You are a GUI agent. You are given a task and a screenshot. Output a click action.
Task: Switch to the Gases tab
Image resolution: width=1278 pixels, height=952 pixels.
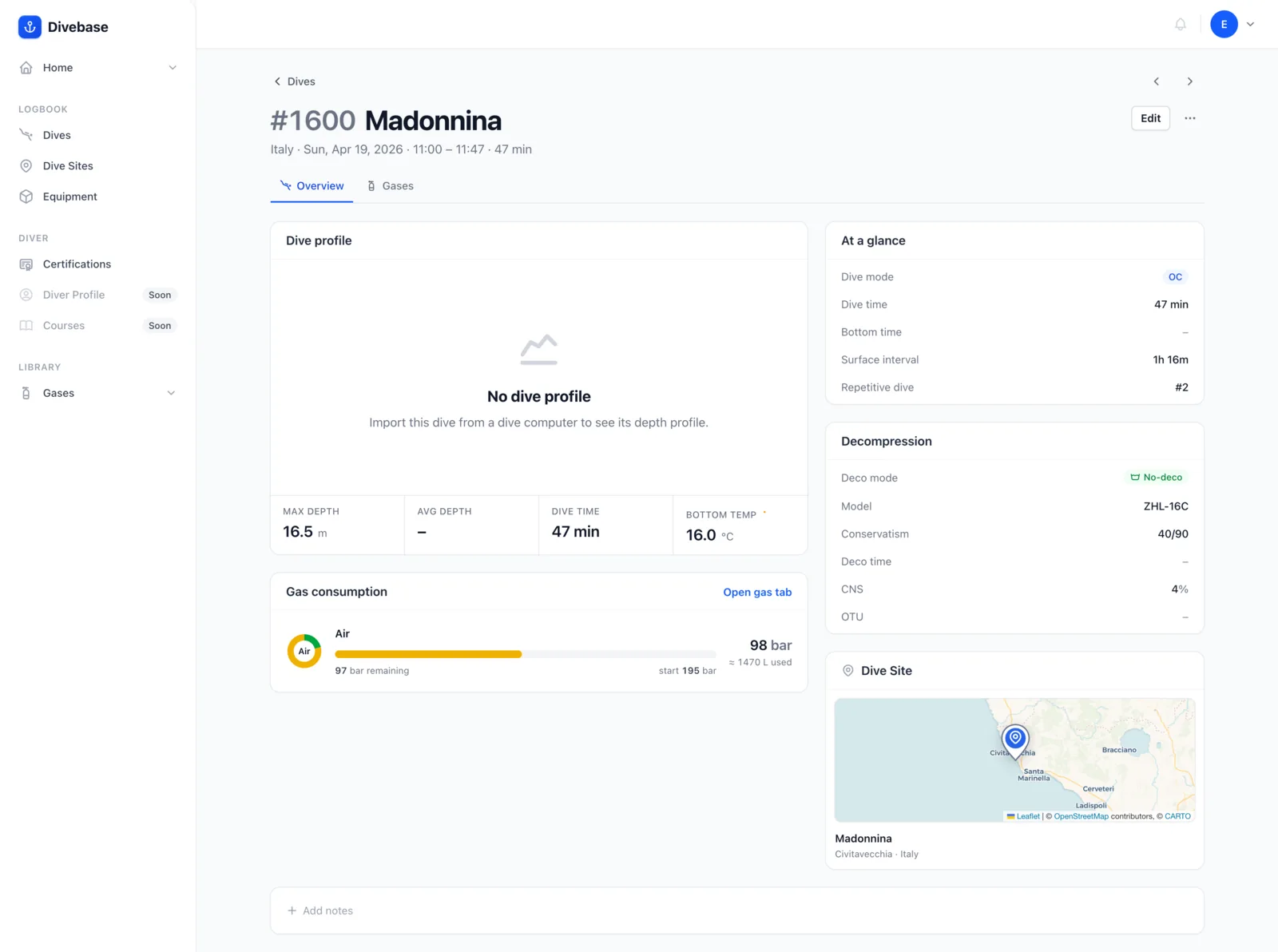tap(390, 186)
